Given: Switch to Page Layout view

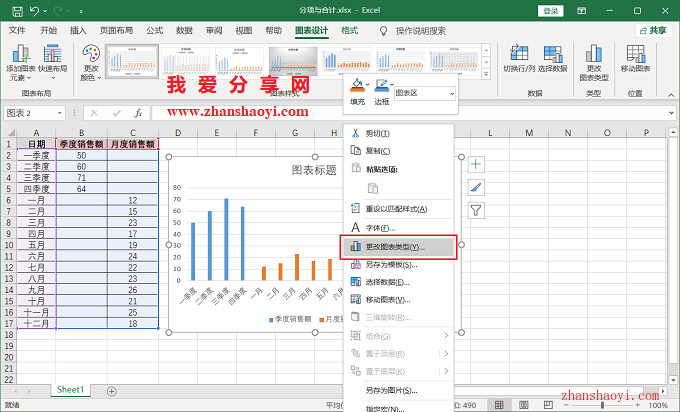Looking at the screenshot, I should [523, 405].
